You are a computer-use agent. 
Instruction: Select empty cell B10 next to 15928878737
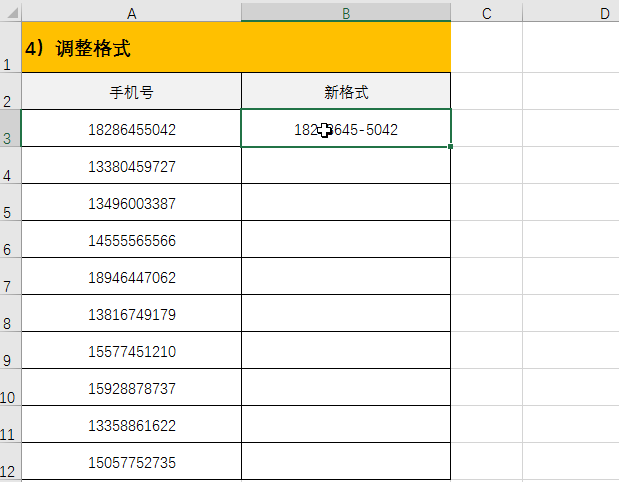[x=346, y=387]
